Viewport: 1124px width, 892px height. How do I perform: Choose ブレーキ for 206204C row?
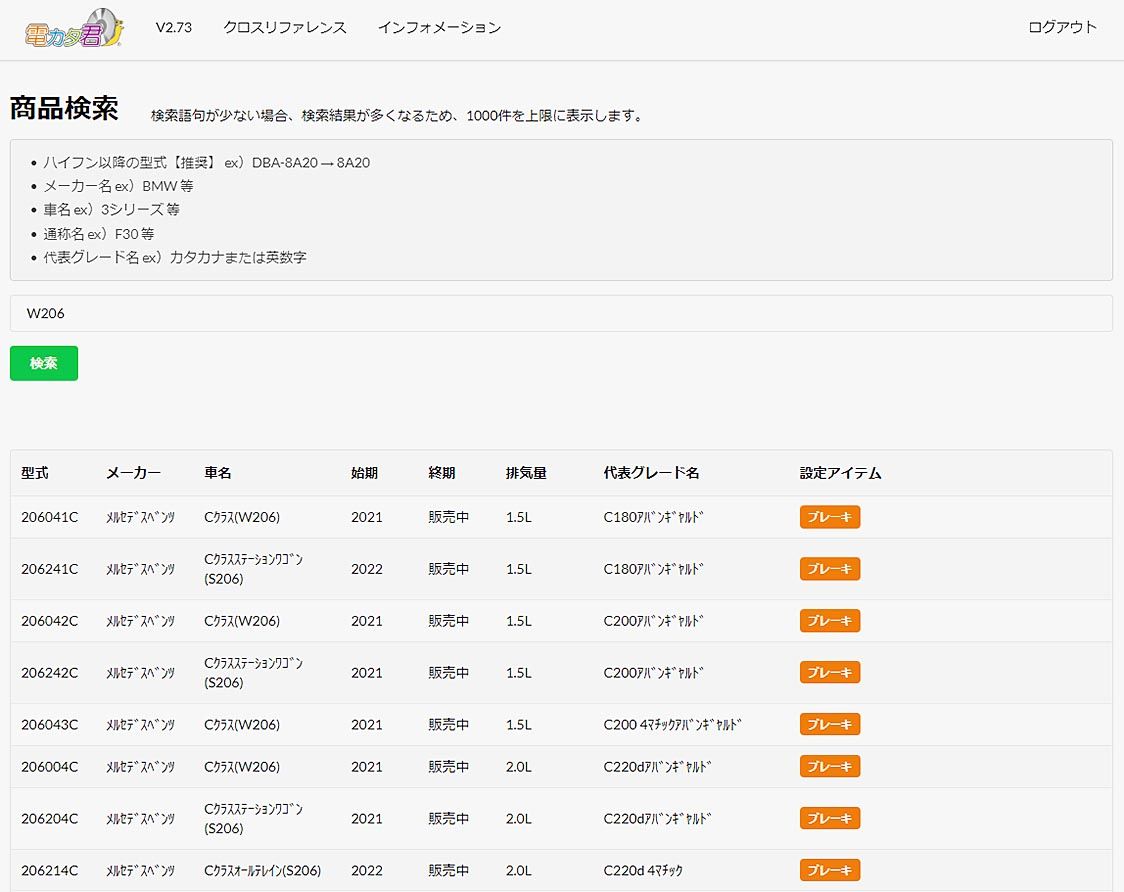(829, 819)
